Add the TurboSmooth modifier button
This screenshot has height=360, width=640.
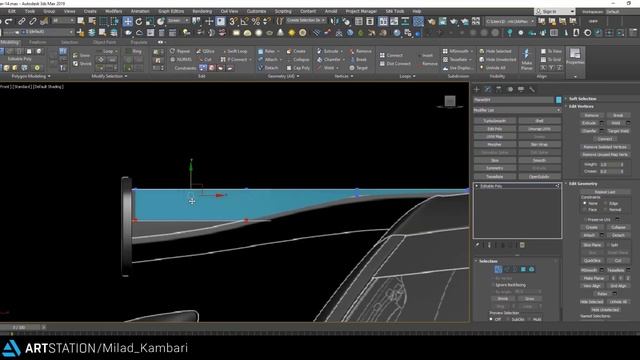click(x=495, y=121)
